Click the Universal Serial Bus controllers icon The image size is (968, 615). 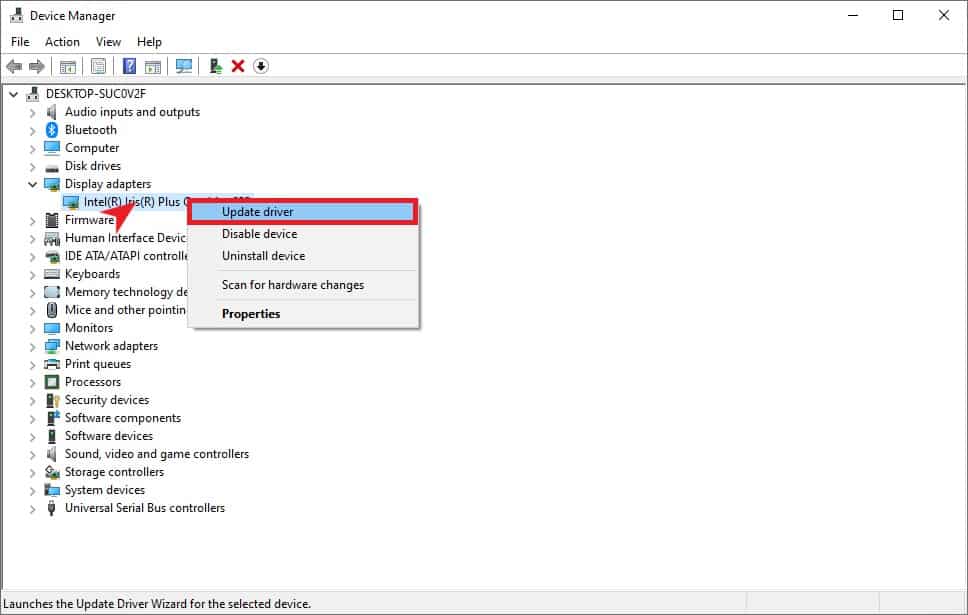coord(52,508)
